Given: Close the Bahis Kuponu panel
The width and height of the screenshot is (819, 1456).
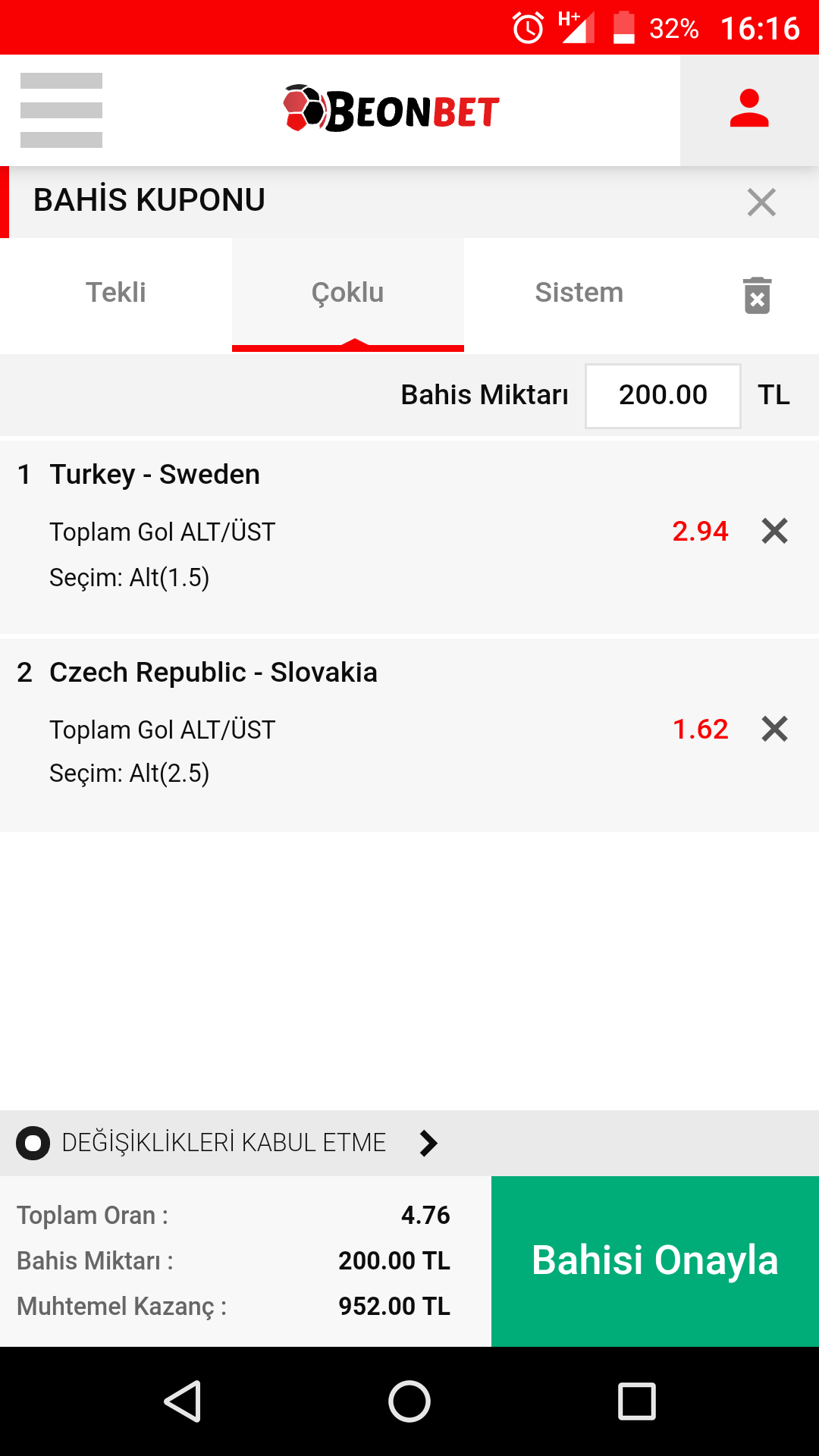Looking at the screenshot, I should coord(761,202).
